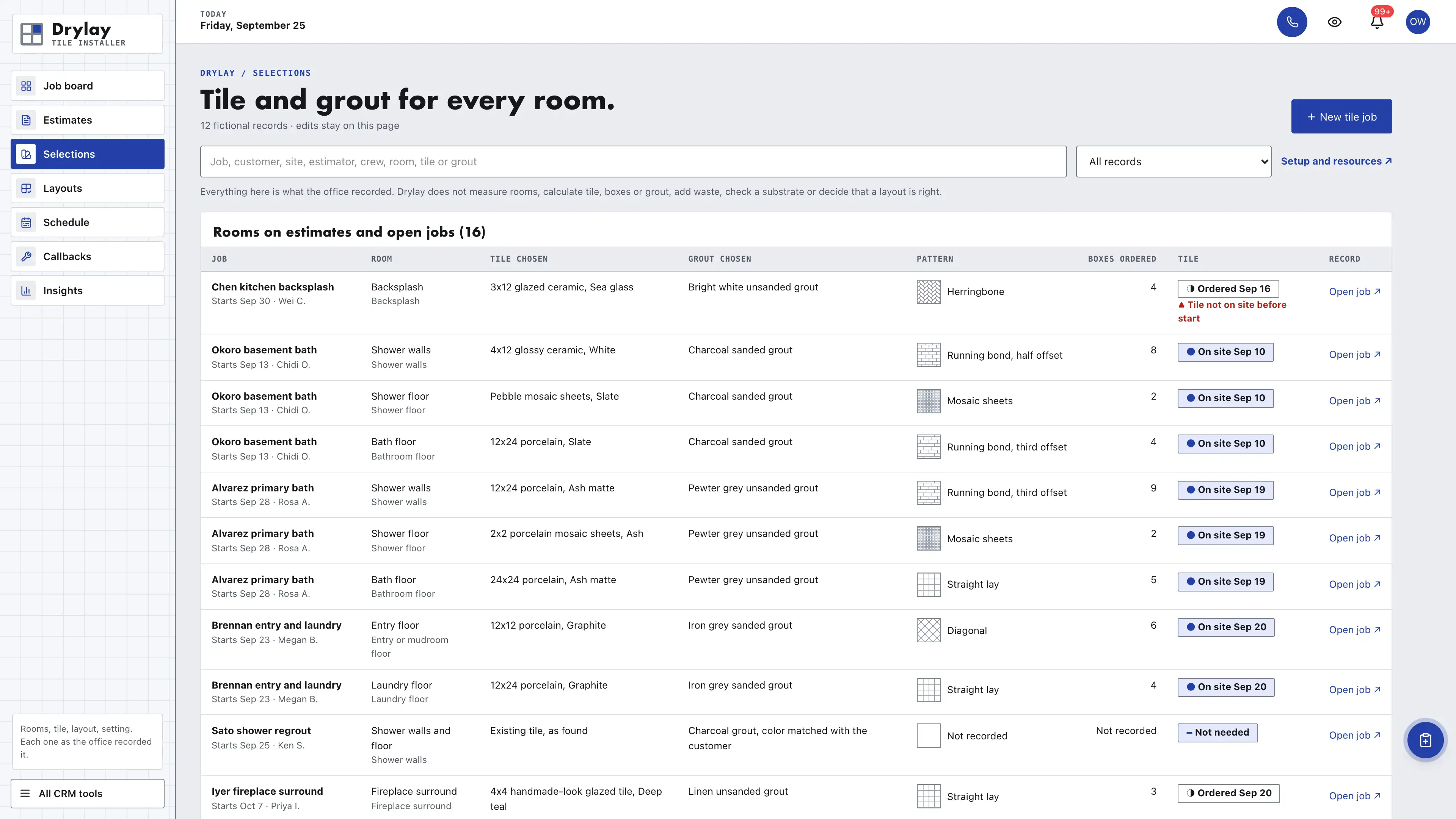Viewport: 1456px width, 819px height.
Task: Click the New tile job button
Action: click(x=1341, y=116)
